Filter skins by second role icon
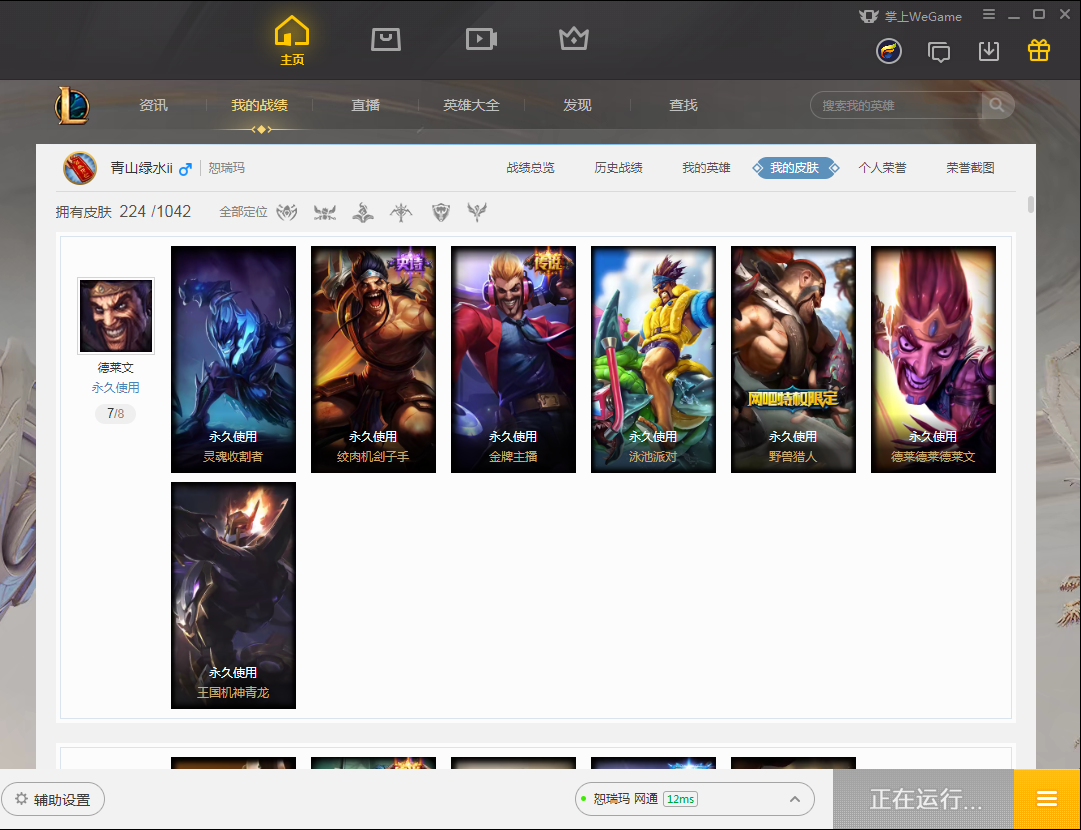 [325, 212]
